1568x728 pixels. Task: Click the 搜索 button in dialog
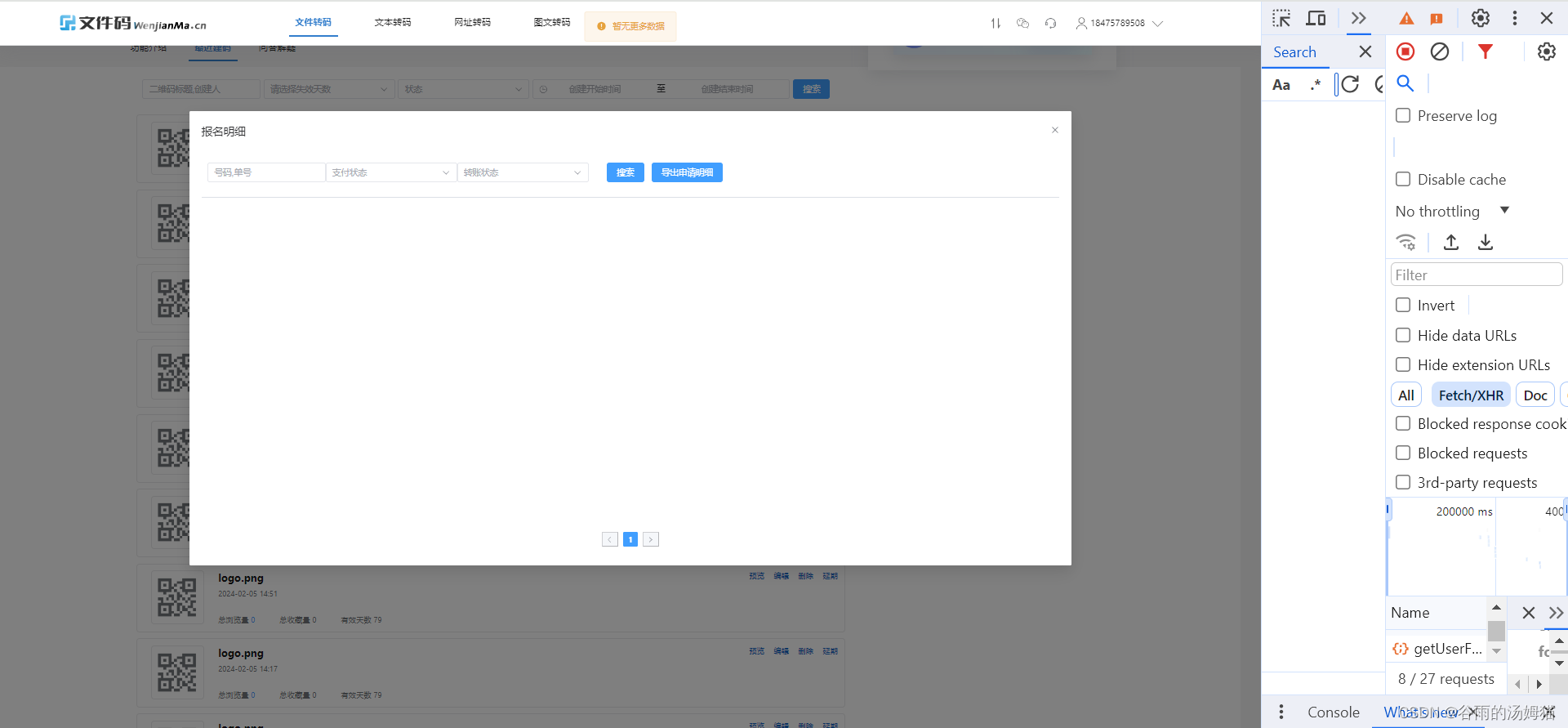tap(626, 172)
